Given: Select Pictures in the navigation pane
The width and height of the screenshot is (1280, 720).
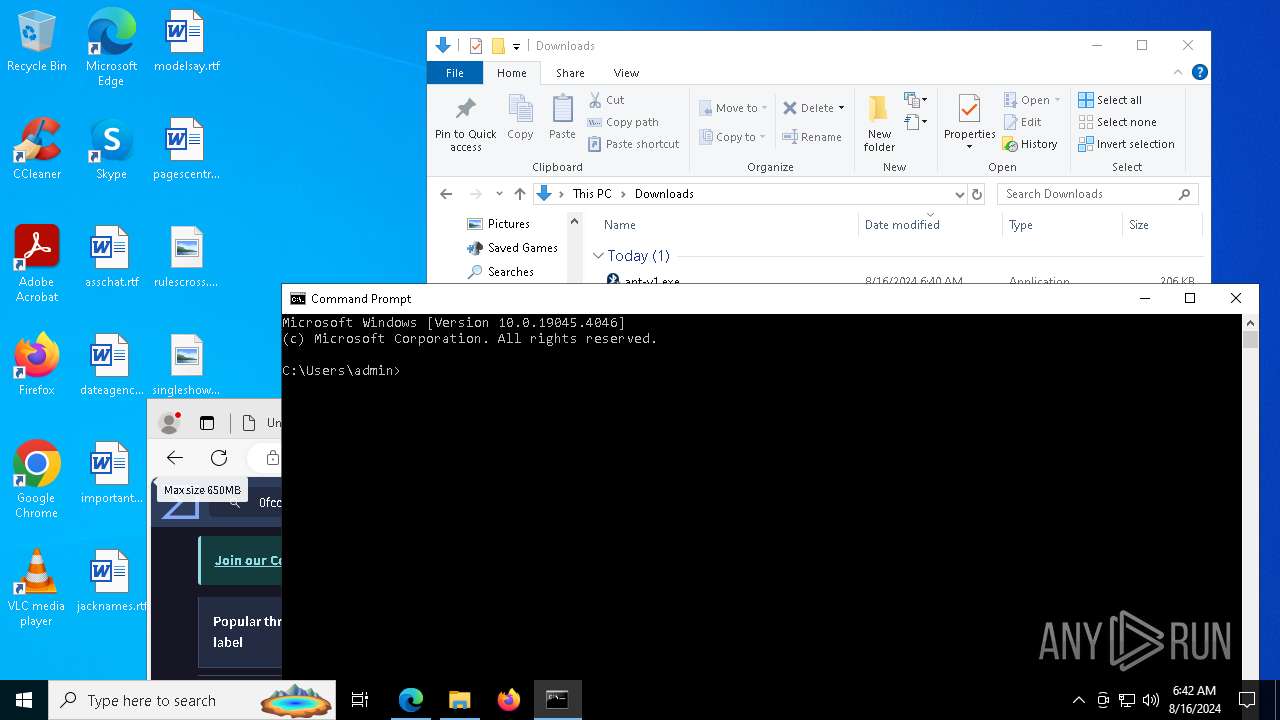Looking at the screenshot, I should click(x=498, y=224).
